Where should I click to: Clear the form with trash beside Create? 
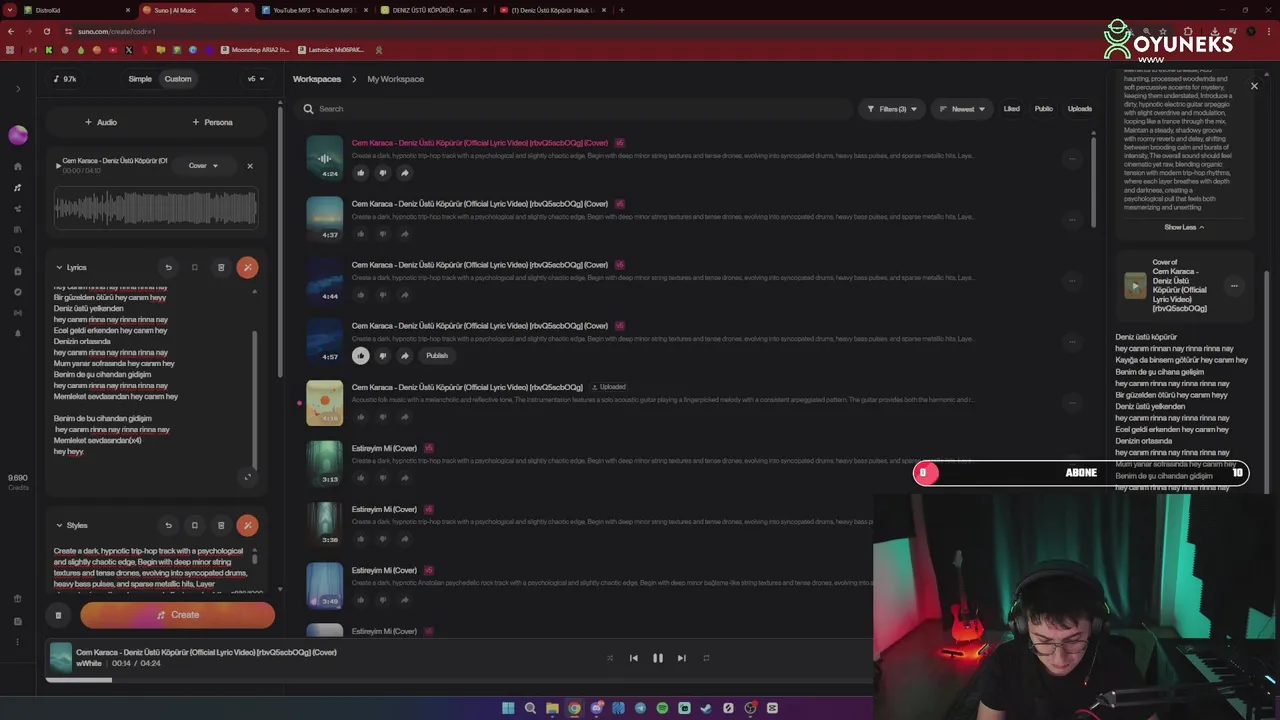pyautogui.click(x=58, y=615)
